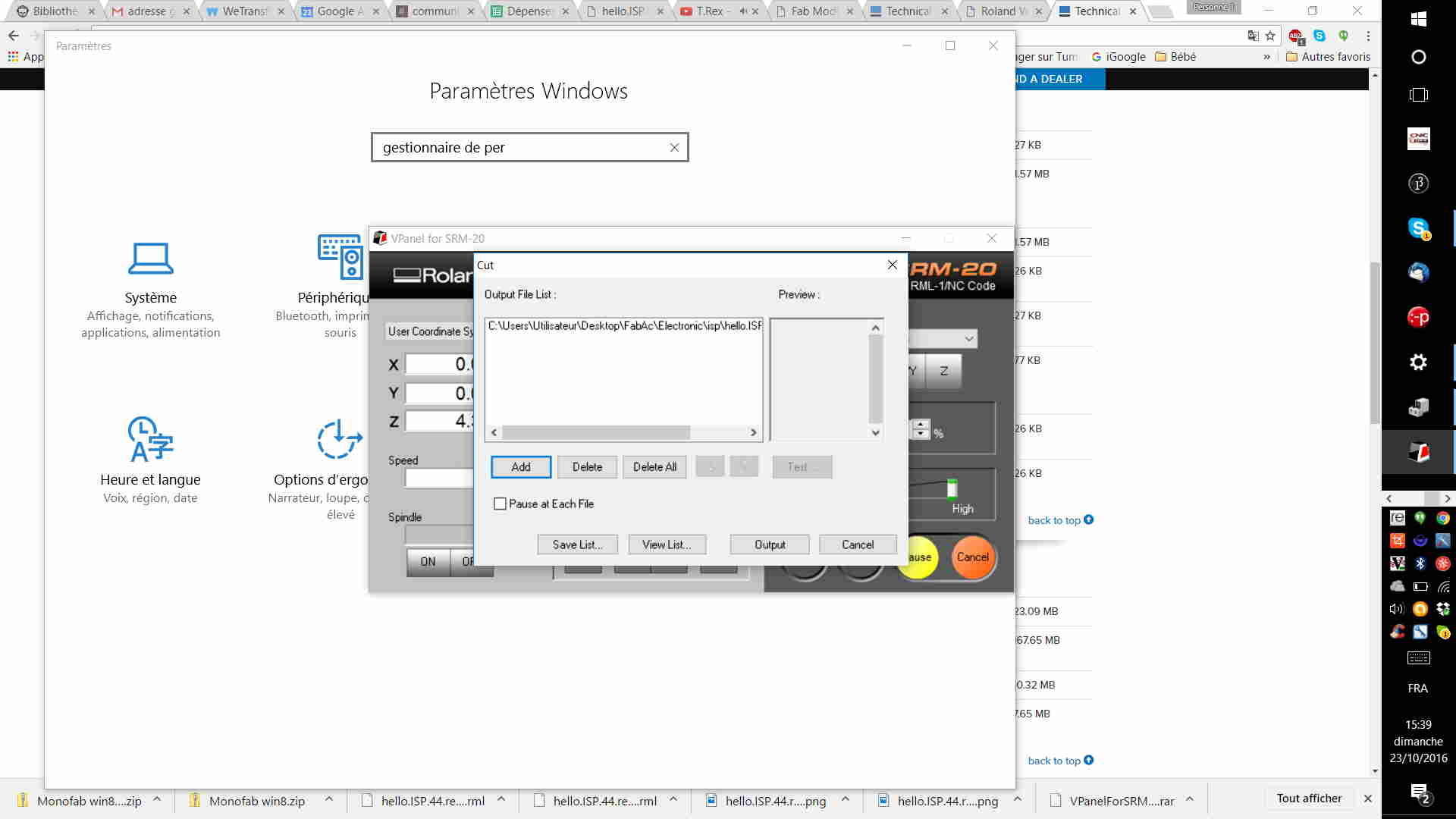Turn spindle ON button
The image size is (1456, 819).
428,562
